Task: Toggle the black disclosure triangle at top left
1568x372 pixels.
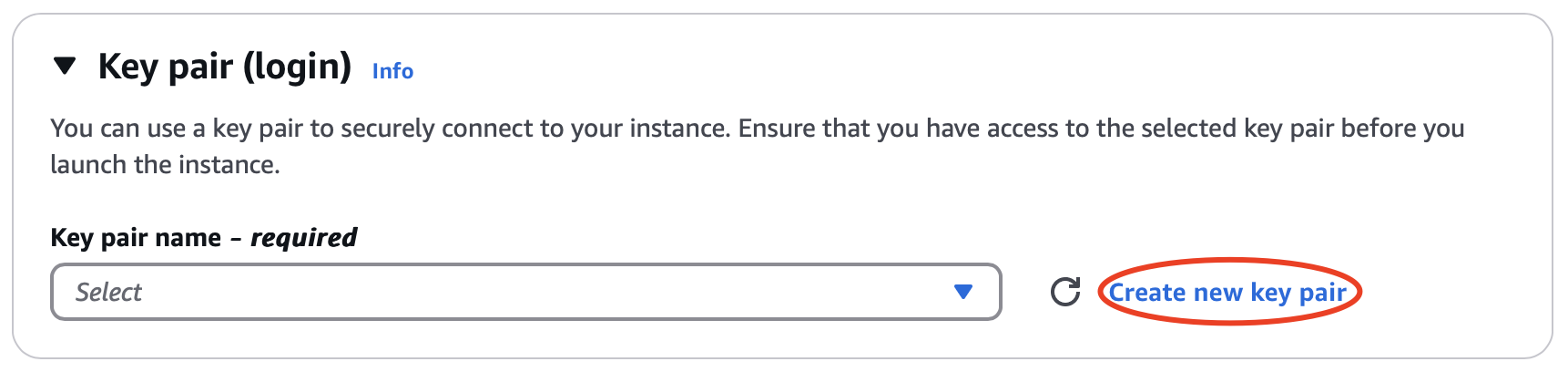Action: [x=65, y=66]
